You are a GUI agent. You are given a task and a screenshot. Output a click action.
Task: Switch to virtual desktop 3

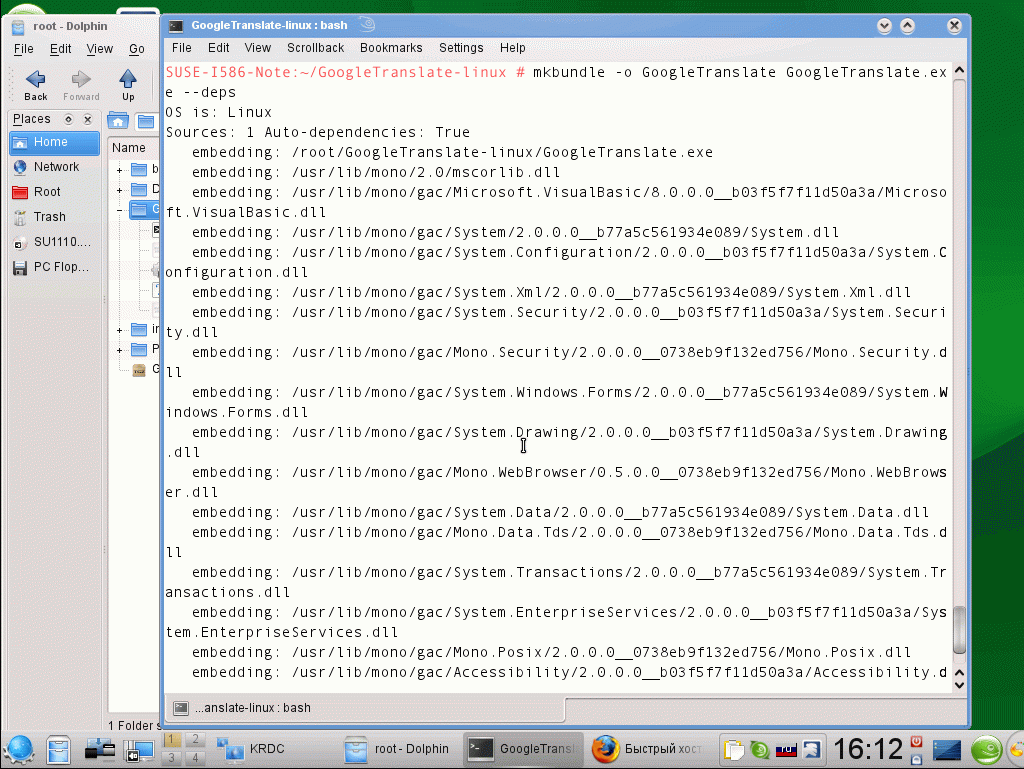tap(172, 758)
